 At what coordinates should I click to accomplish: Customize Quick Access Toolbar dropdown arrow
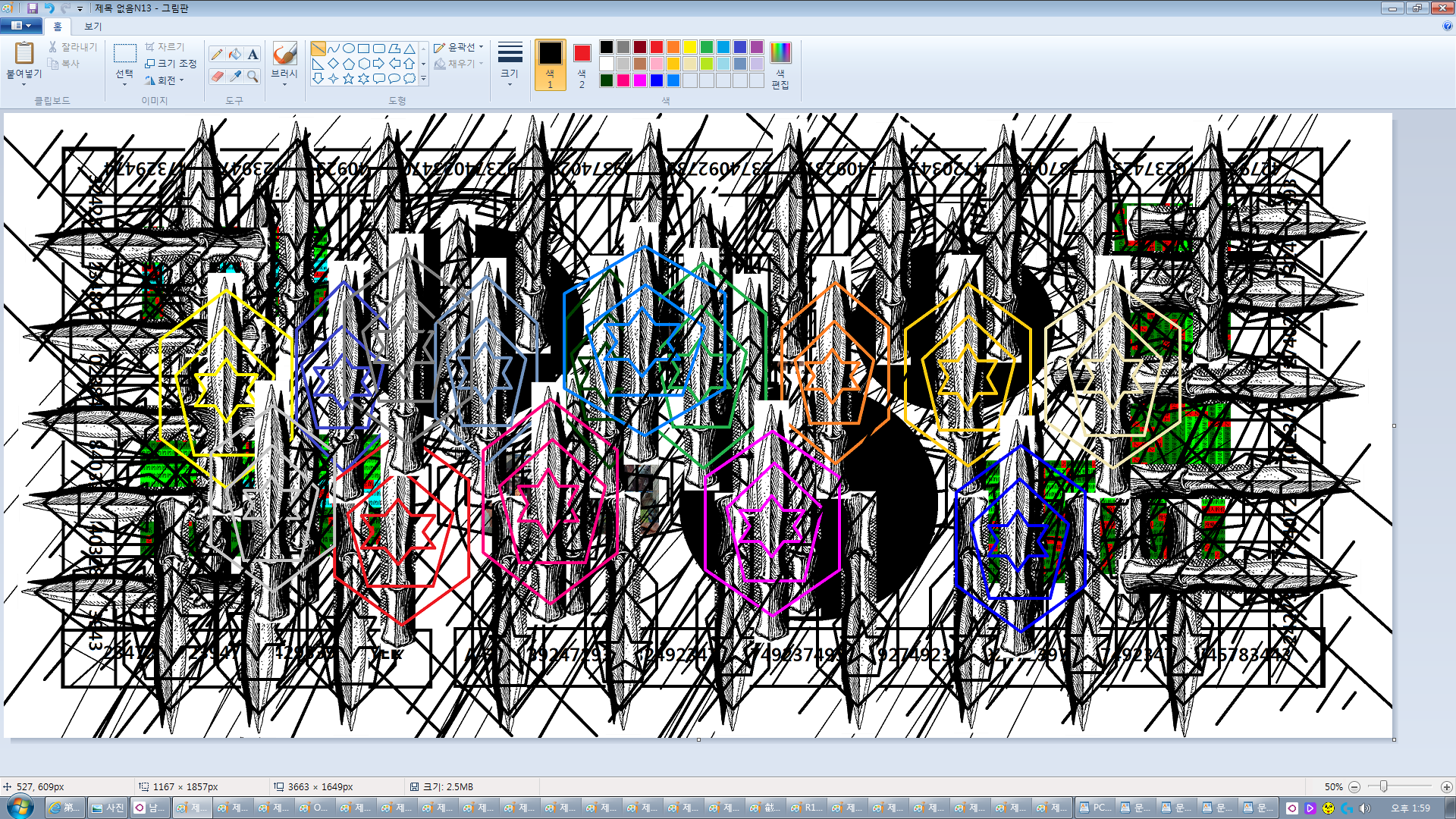click(x=80, y=8)
